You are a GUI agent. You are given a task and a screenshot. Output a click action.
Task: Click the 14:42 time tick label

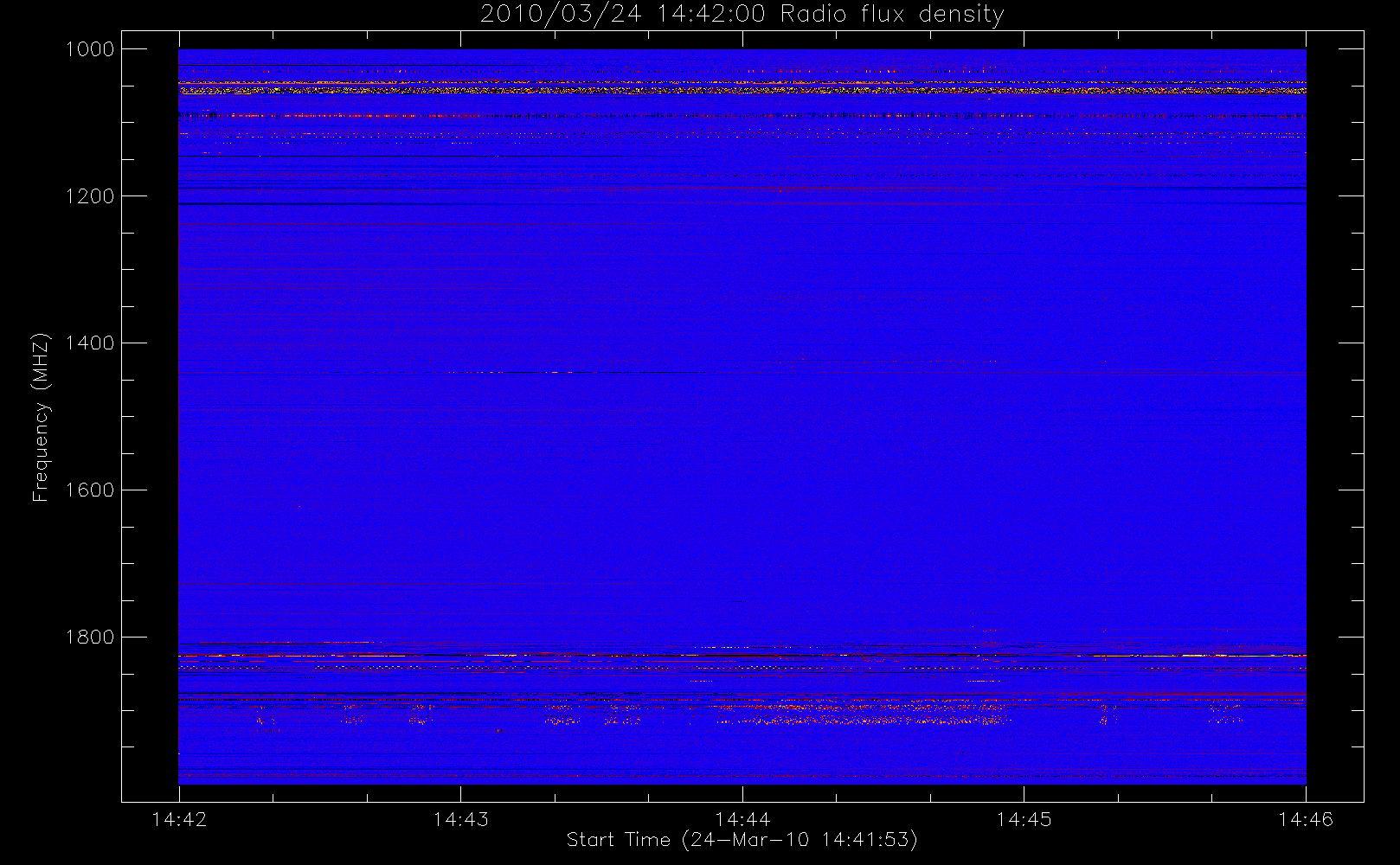tap(179, 819)
